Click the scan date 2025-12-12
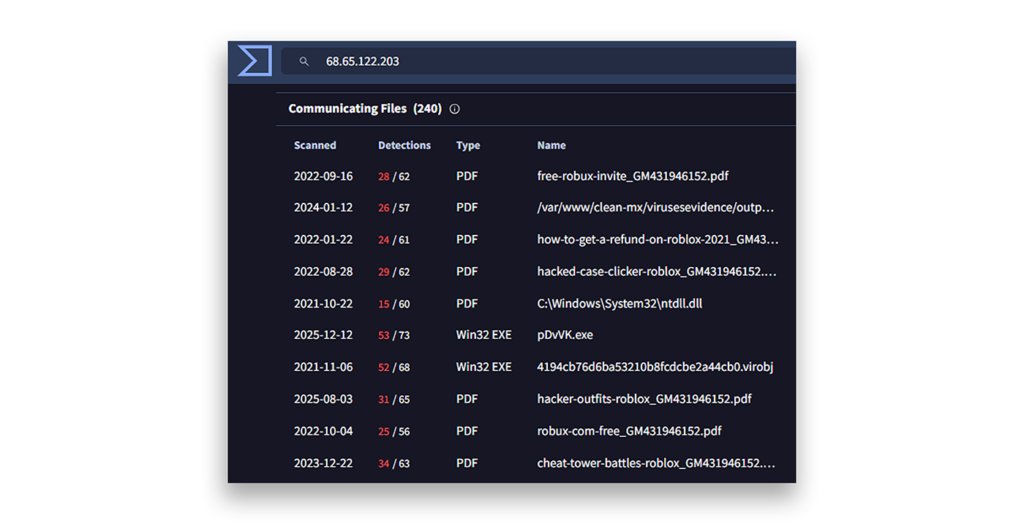The height and width of the screenshot is (524, 1024). pos(323,335)
